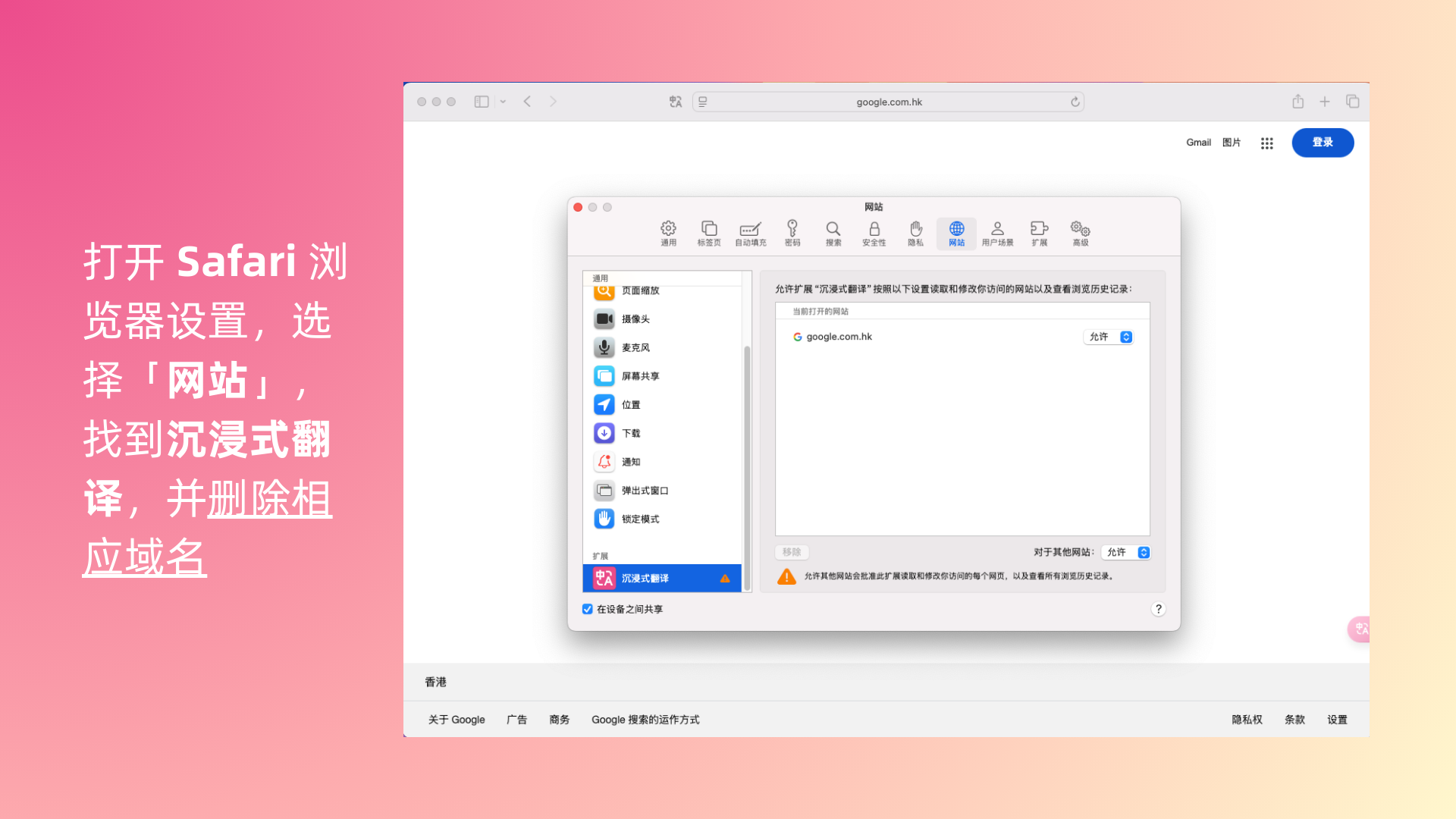Expand the sidebar options chevron in toolbar

click(503, 102)
